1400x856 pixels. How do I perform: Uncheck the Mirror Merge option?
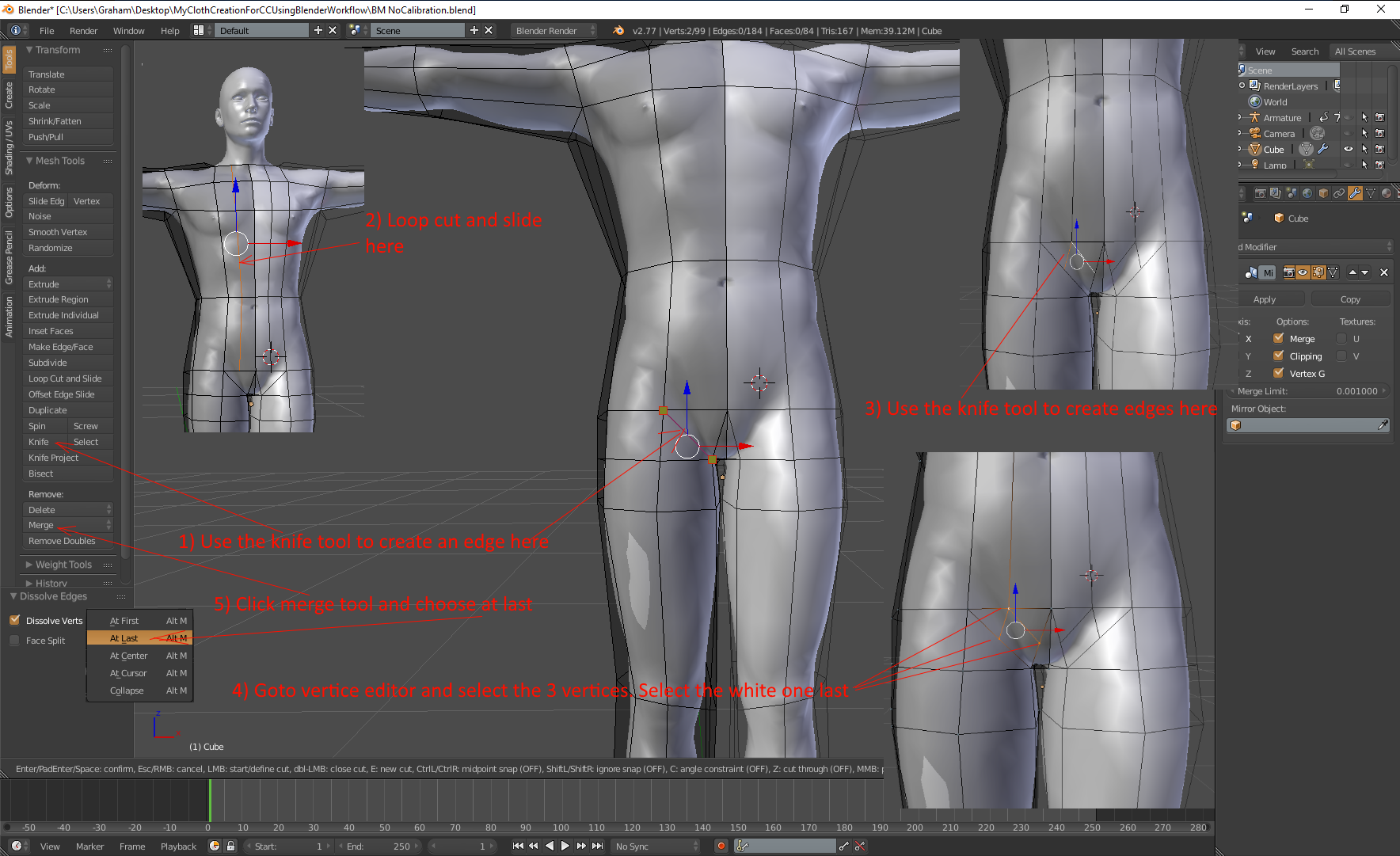click(x=1278, y=338)
